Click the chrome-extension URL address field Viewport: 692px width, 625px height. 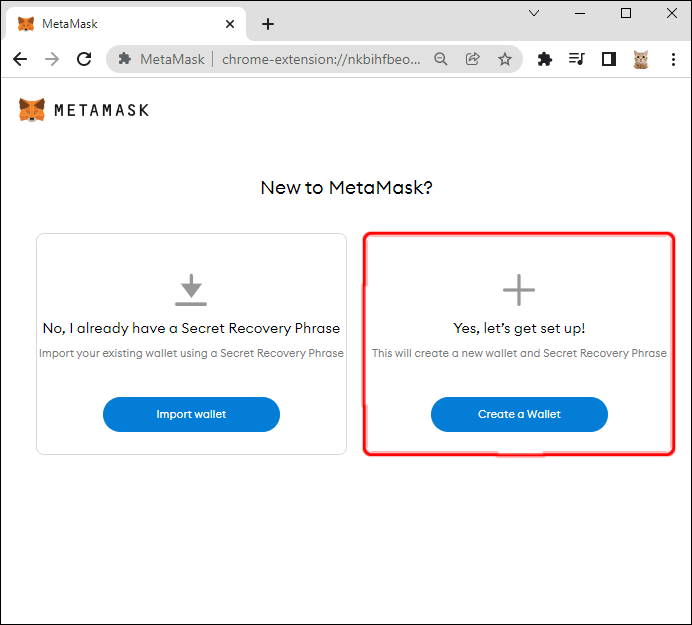click(320, 59)
